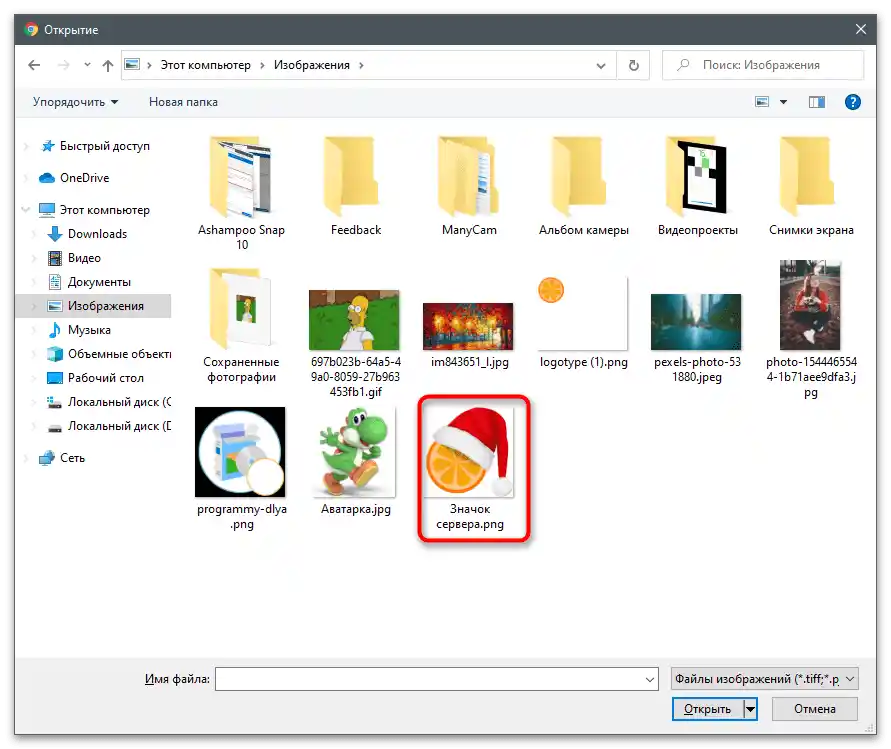The height and width of the screenshot is (749, 891).
Task: Open Видео in the sidebar
Action: pyautogui.click(x=84, y=258)
